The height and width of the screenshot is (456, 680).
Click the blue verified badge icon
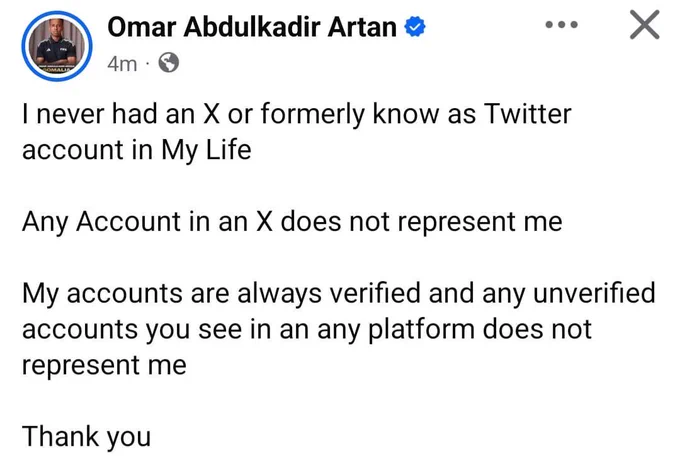(415, 27)
